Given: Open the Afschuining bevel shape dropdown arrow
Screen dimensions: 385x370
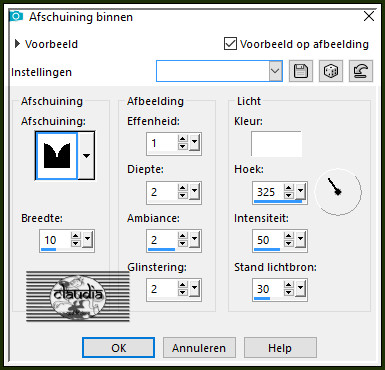Looking at the screenshot, I should [x=86, y=156].
